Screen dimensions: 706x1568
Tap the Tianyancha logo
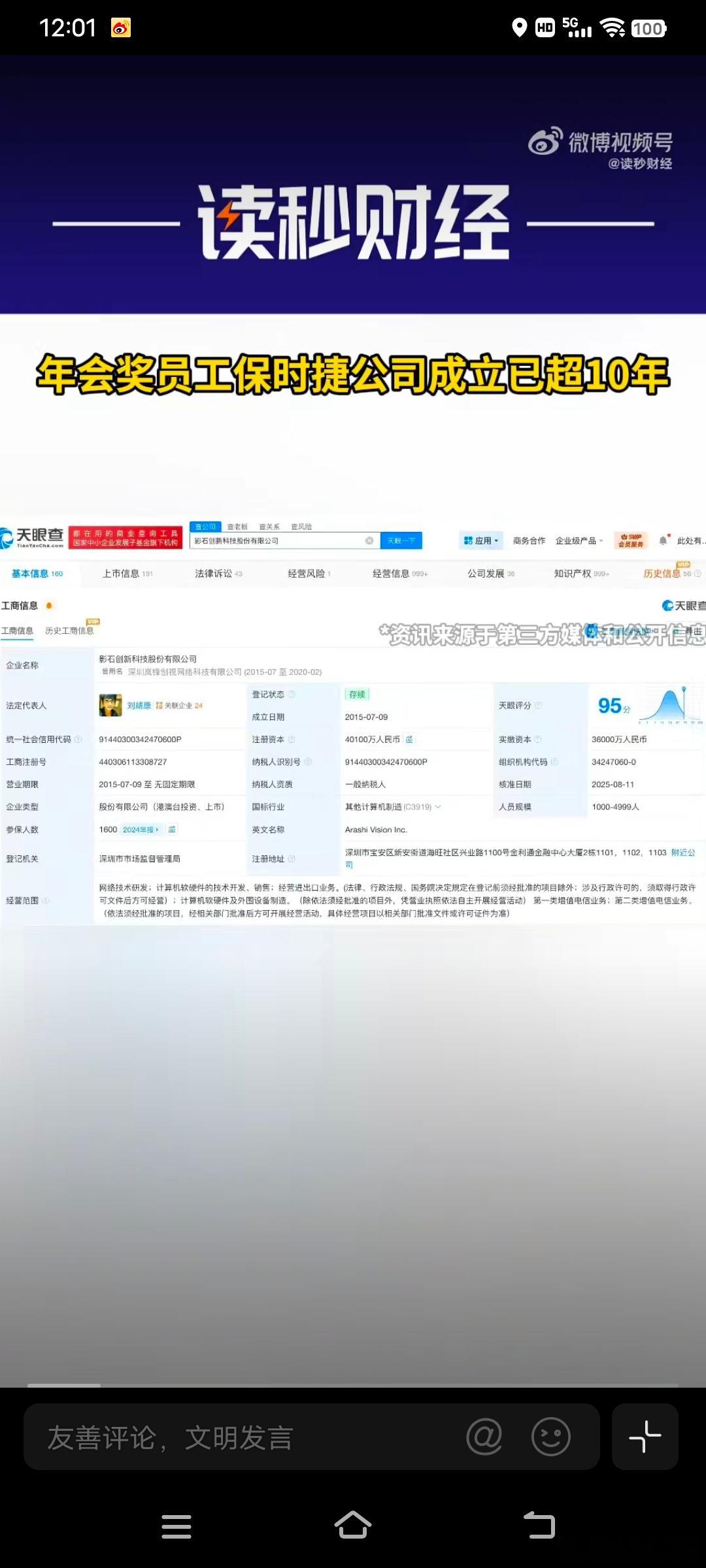point(32,538)
